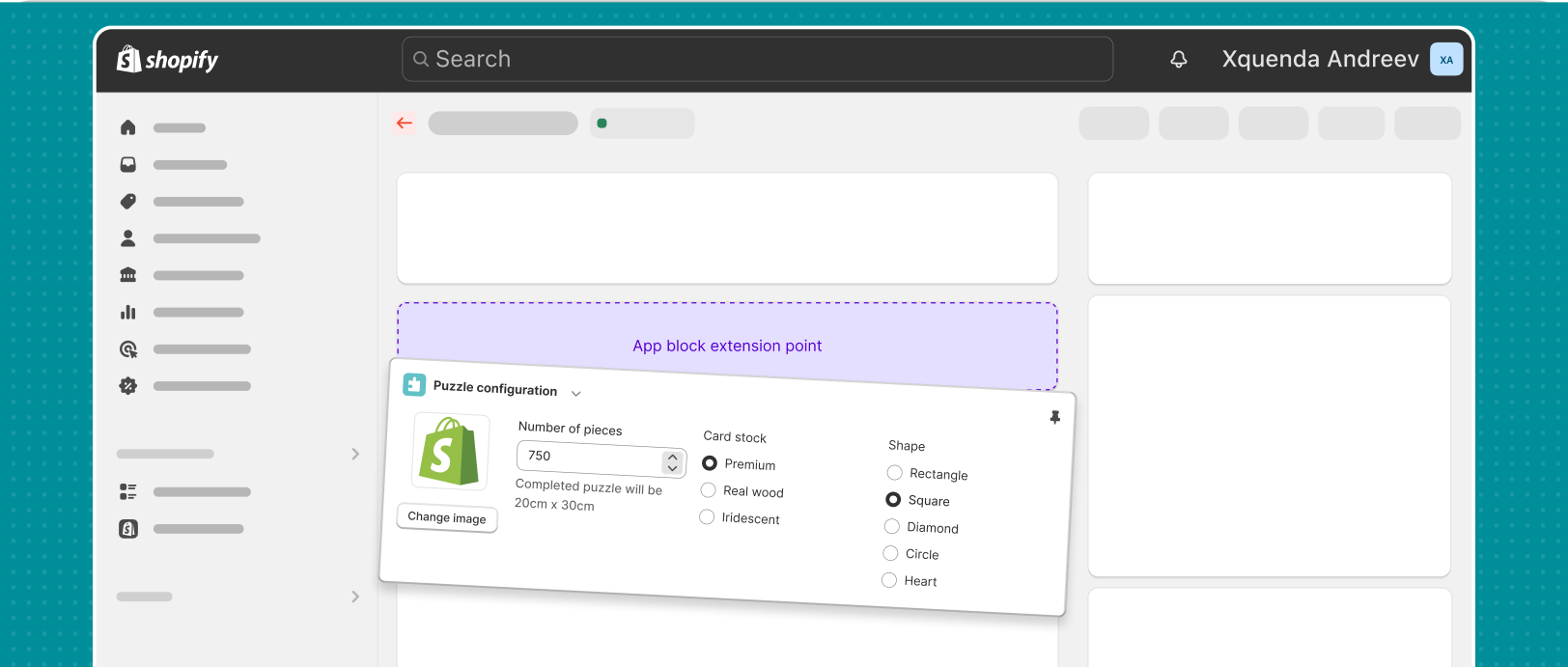Choose the Square shape
Screen dimensions: 1568x667
coord(893,499)
